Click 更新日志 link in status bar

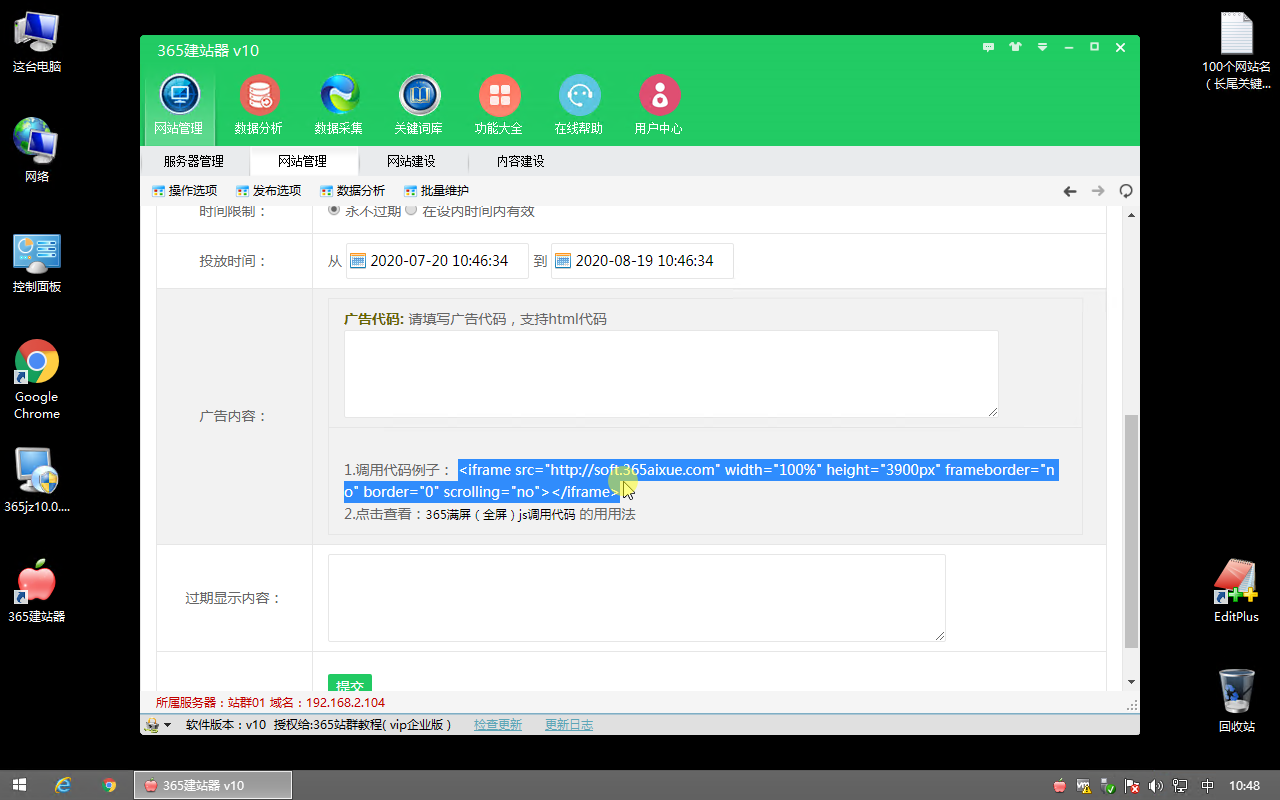(x=569, y=725)
